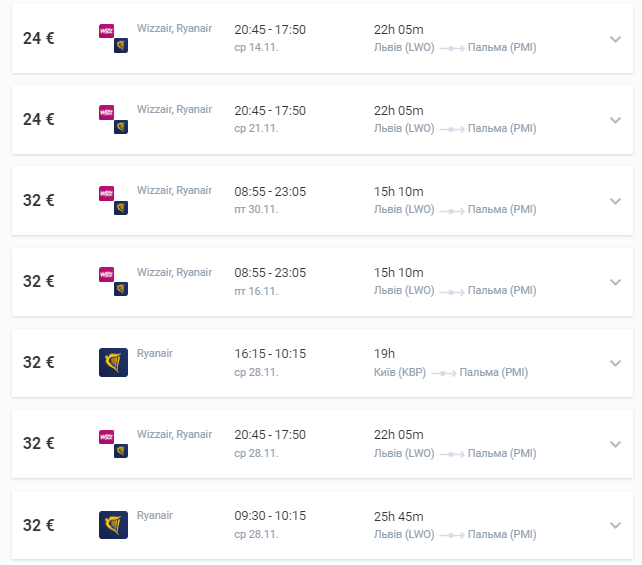Click small Ryanair logo on 30.11 flight
This screenshot has height=565, width=642.
[x=121, y=208]
